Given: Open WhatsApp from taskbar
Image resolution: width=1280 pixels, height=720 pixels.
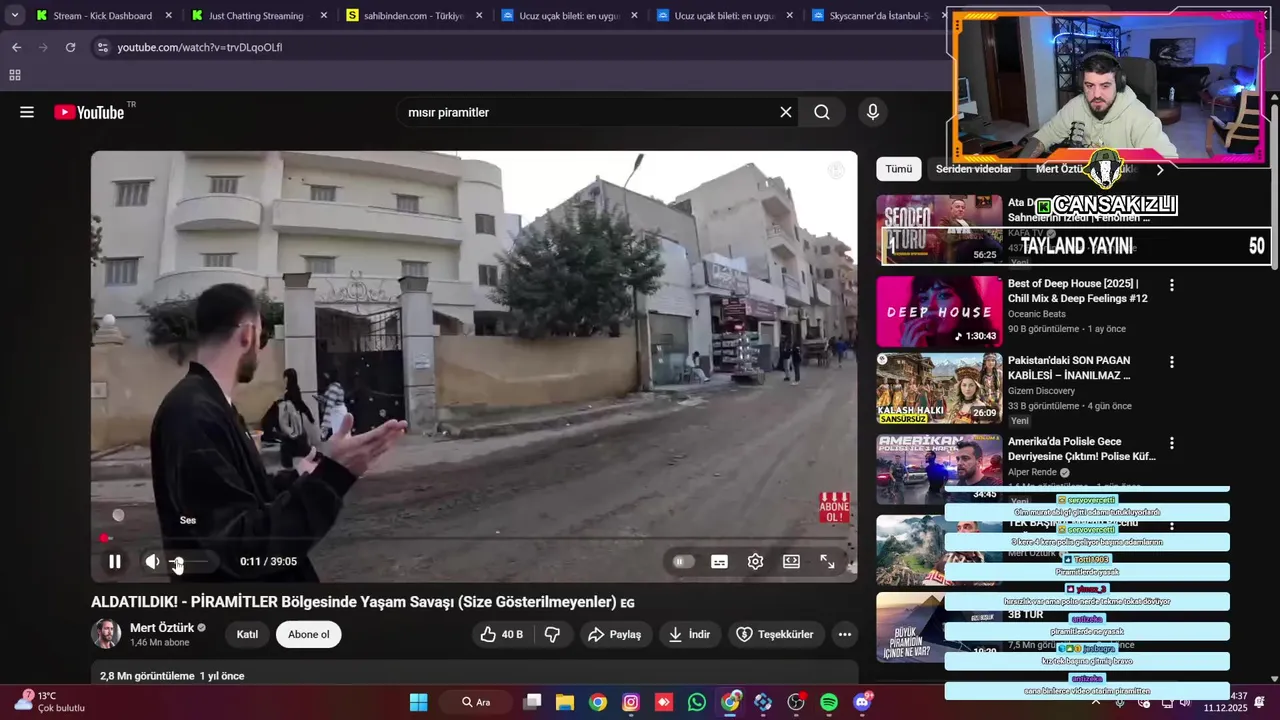Looking at the screenshot, I should click(697, 702).
